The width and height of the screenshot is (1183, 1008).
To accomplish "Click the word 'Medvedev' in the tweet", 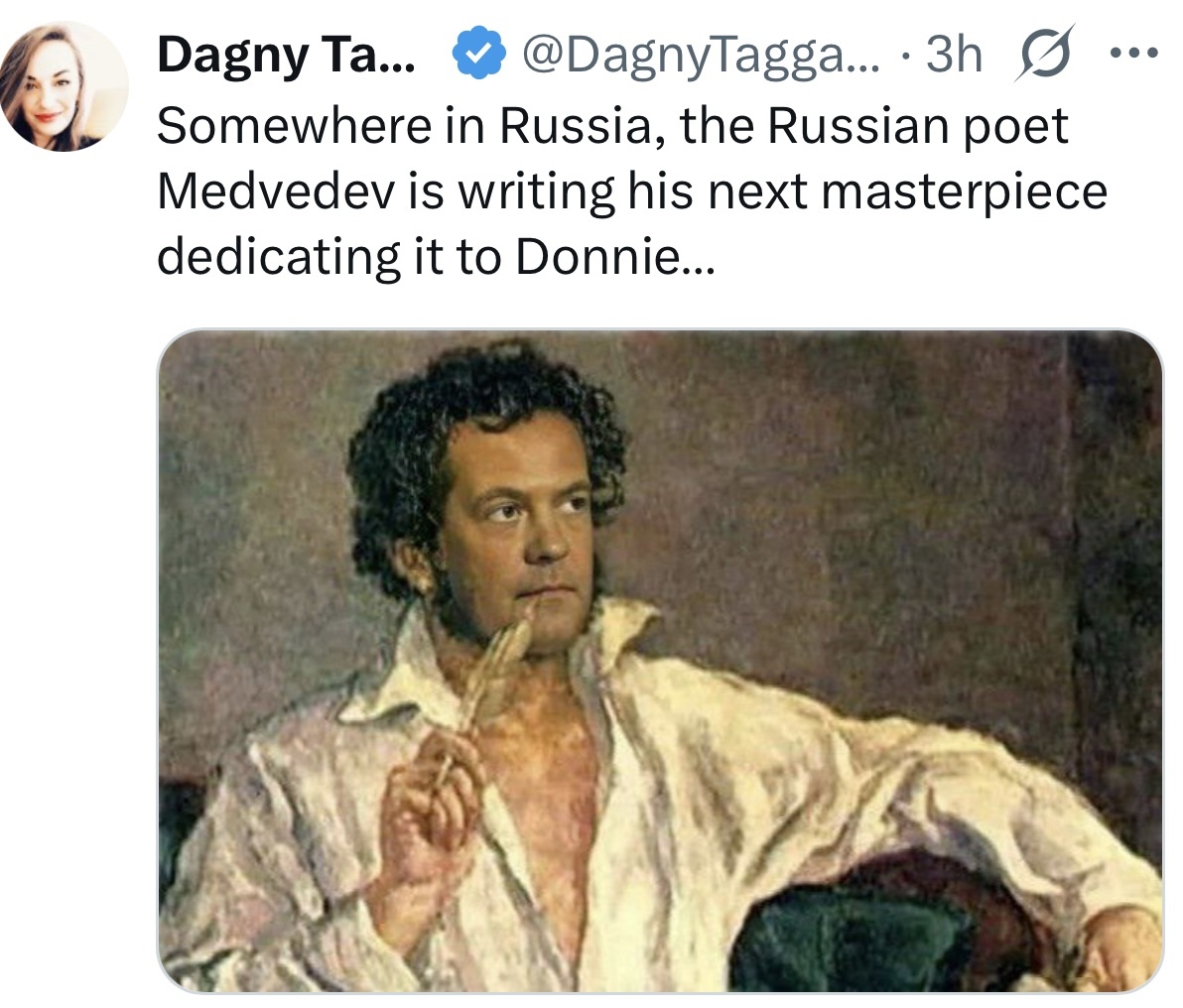I will (x=276, y=190).
